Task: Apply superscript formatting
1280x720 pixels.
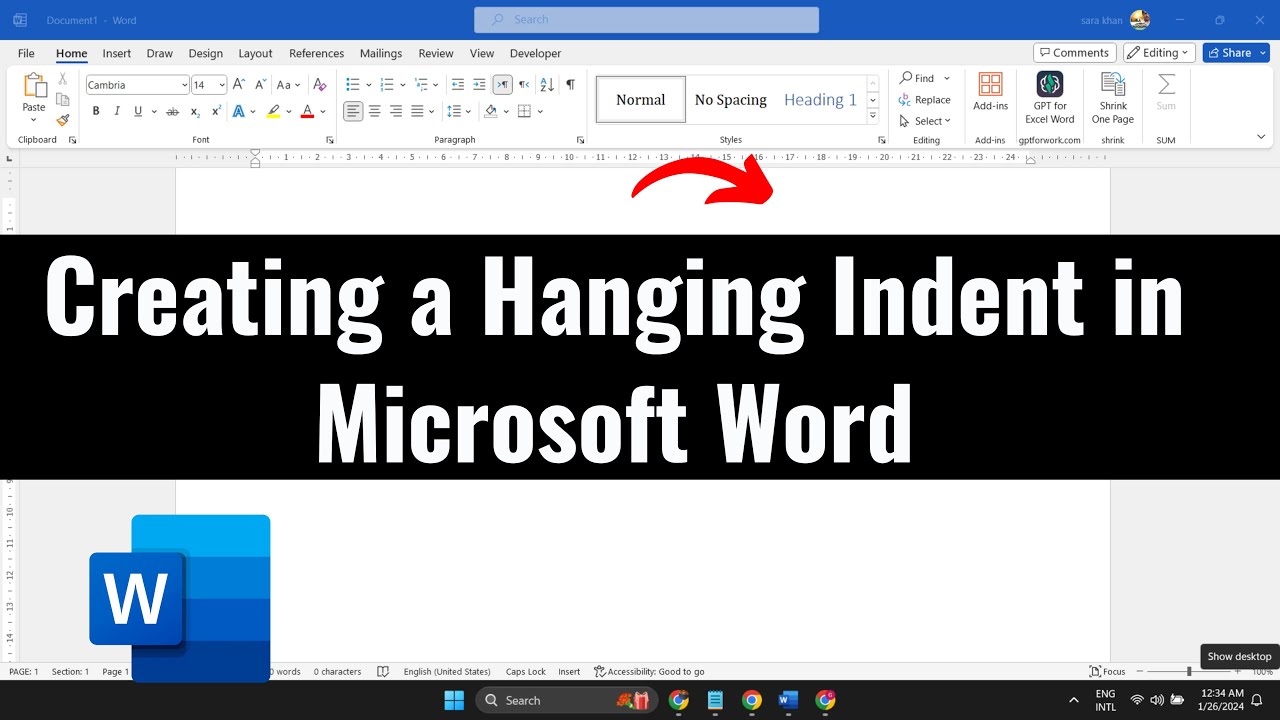Action: click(x=216, y=111)
